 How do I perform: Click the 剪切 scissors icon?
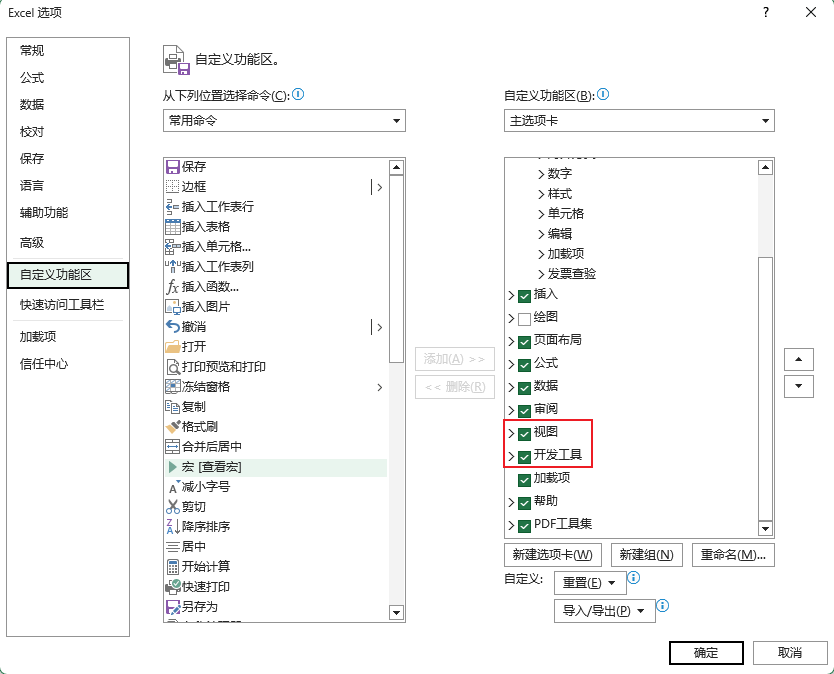tap(172, 507)
